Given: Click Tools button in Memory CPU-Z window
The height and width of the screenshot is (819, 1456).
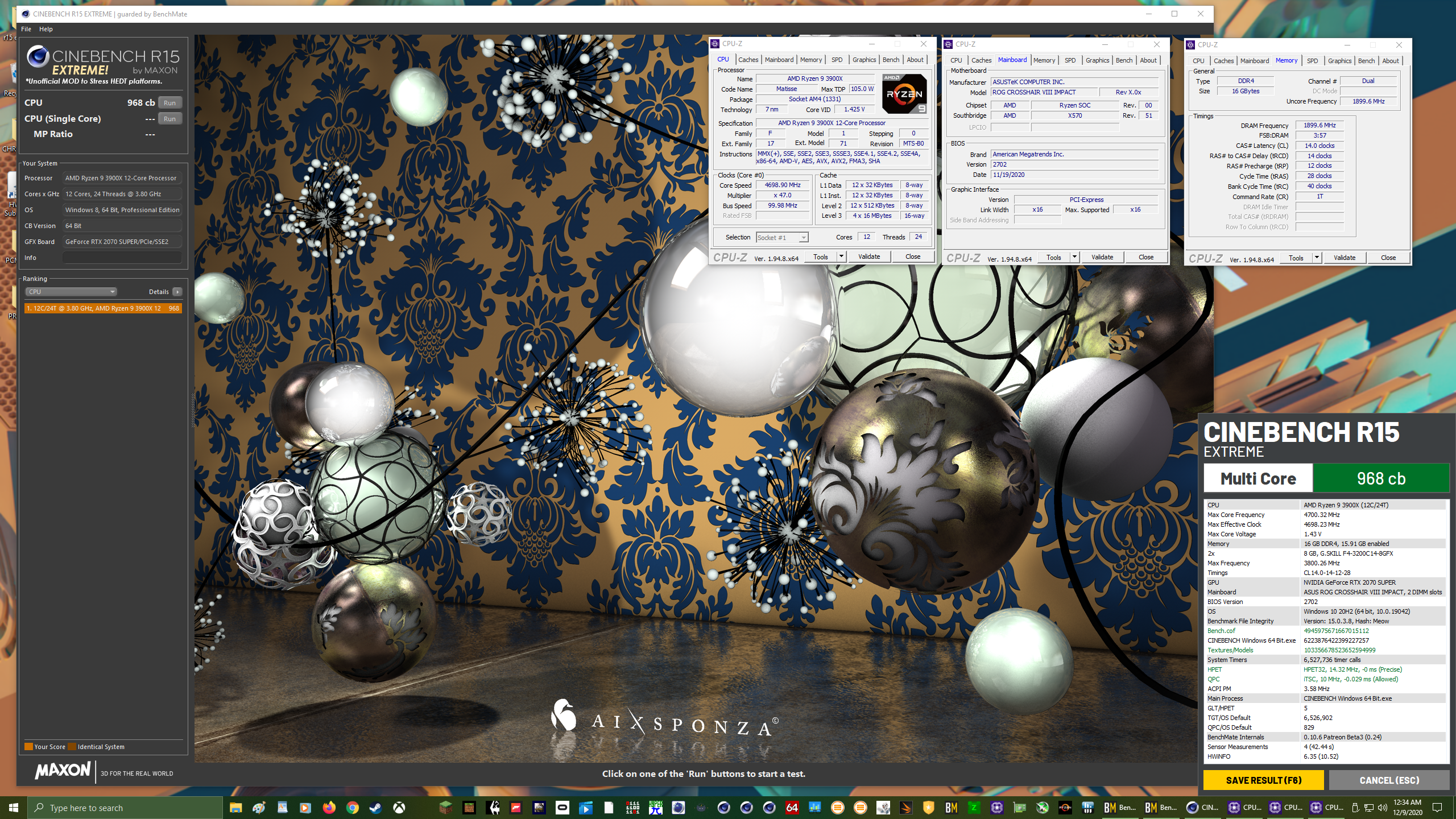Looking at the screenshot, I should 1296,258.
